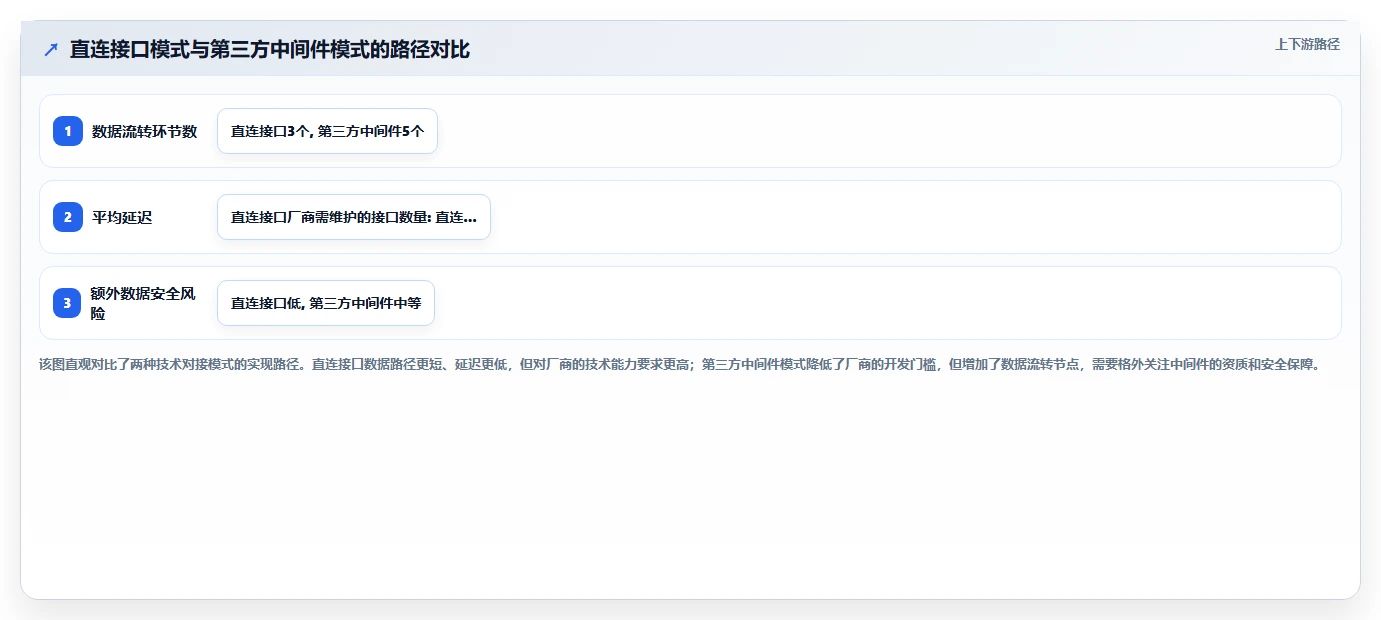
Task: Open the 直连接口低, 第三方中间件中等 chip
Action: pyautogui.click(x=326, y=303)
